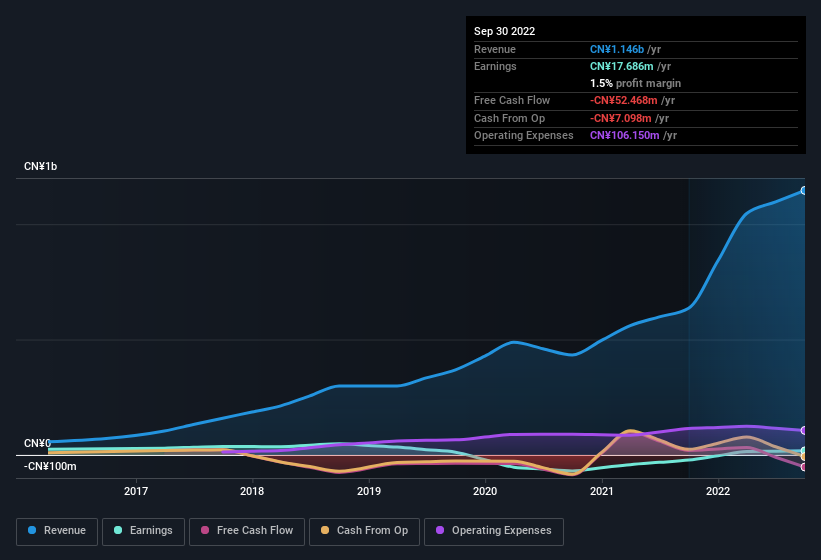Screen dimensions: 821x560
Task: Click the Earnings label in tooltip
Action: 495,66
